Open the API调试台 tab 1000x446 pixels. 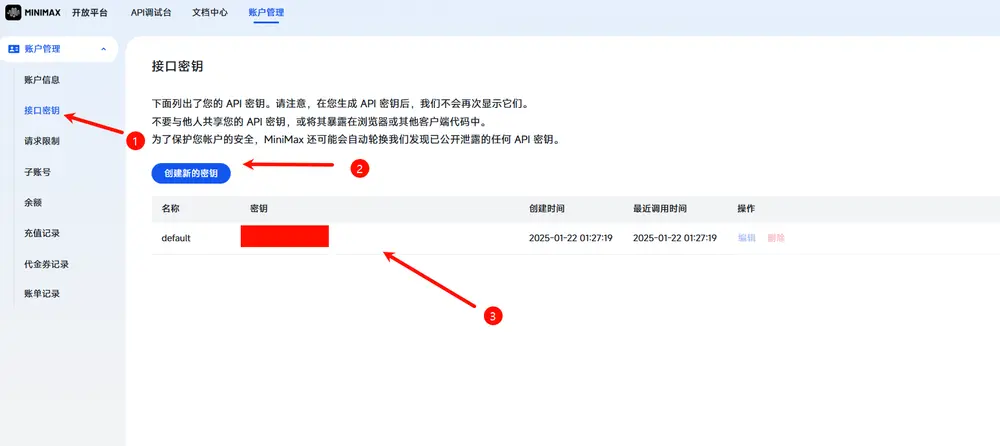click(151, 12)
